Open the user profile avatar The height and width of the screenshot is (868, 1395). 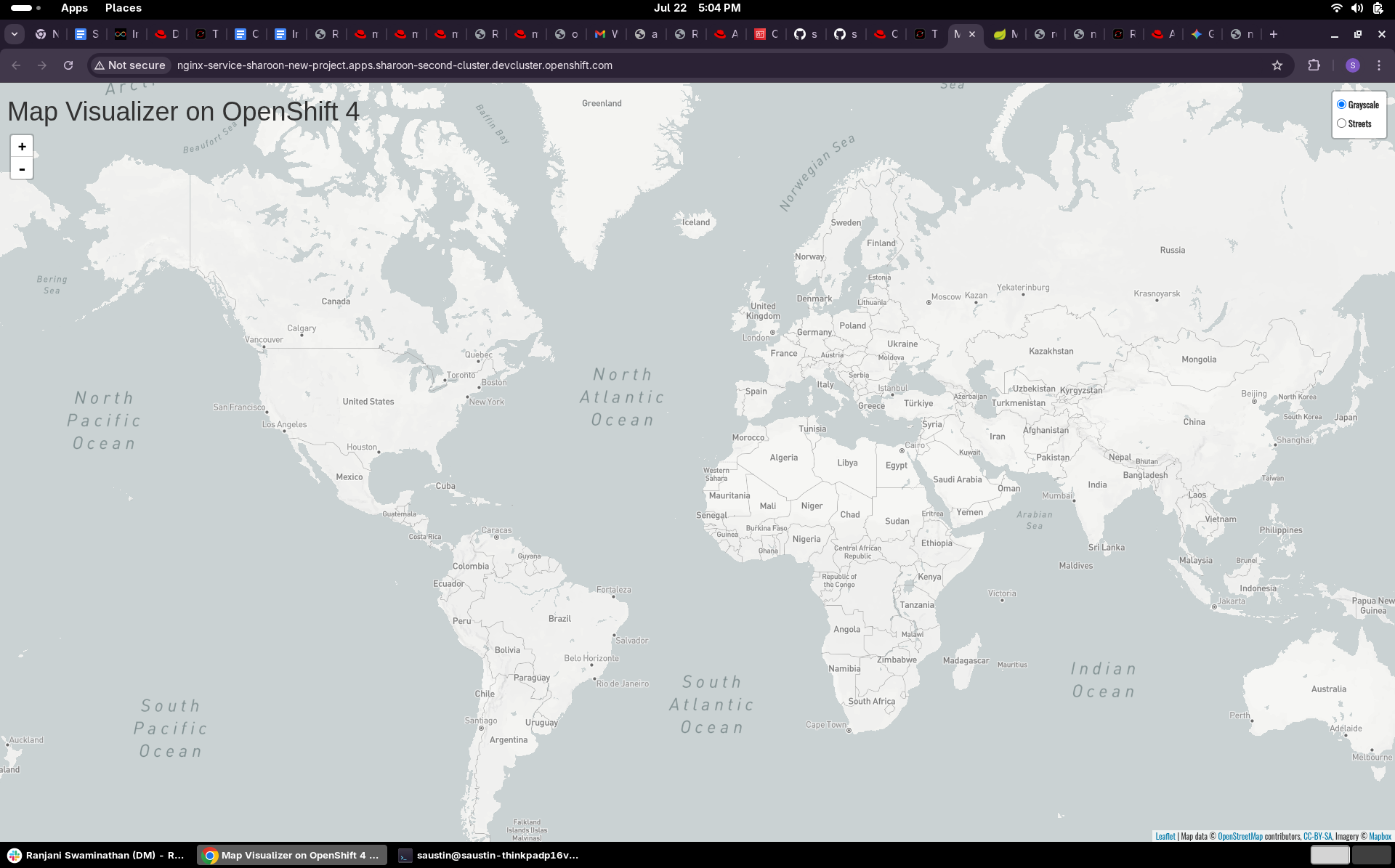pyautogui.click(x=1352, y=65)
